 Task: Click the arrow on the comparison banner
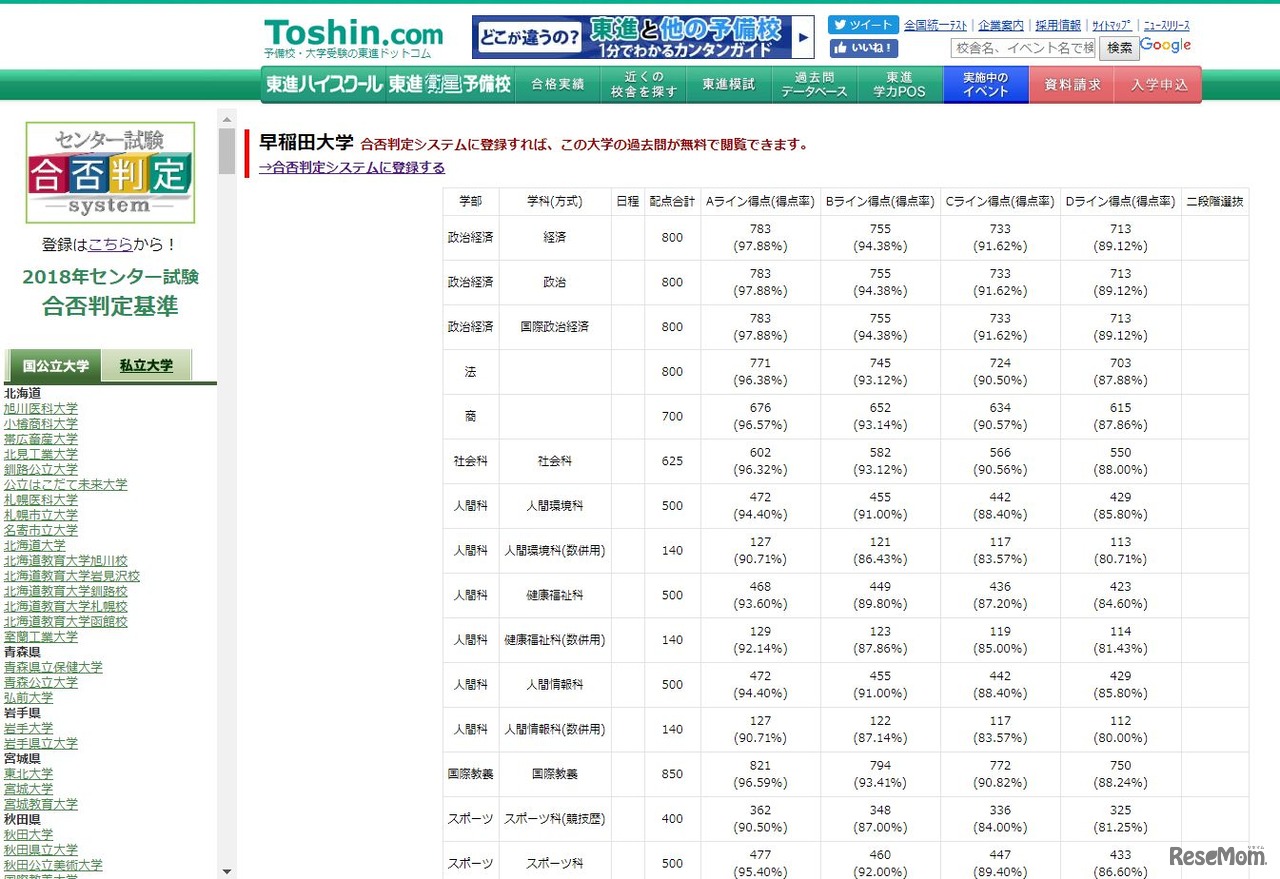coord(804,38)
